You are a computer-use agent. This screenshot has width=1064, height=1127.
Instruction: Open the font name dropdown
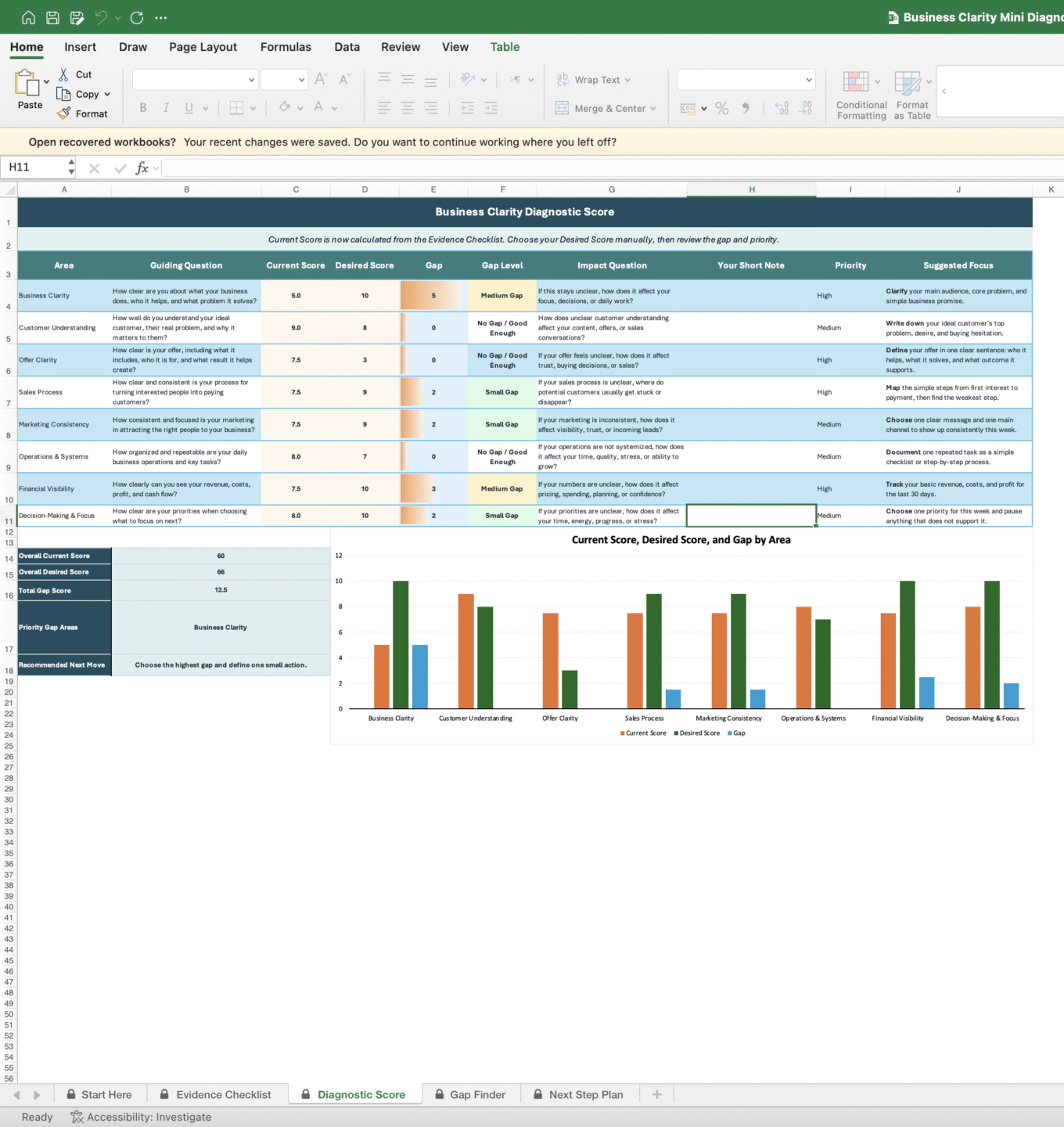coord(251,79)
